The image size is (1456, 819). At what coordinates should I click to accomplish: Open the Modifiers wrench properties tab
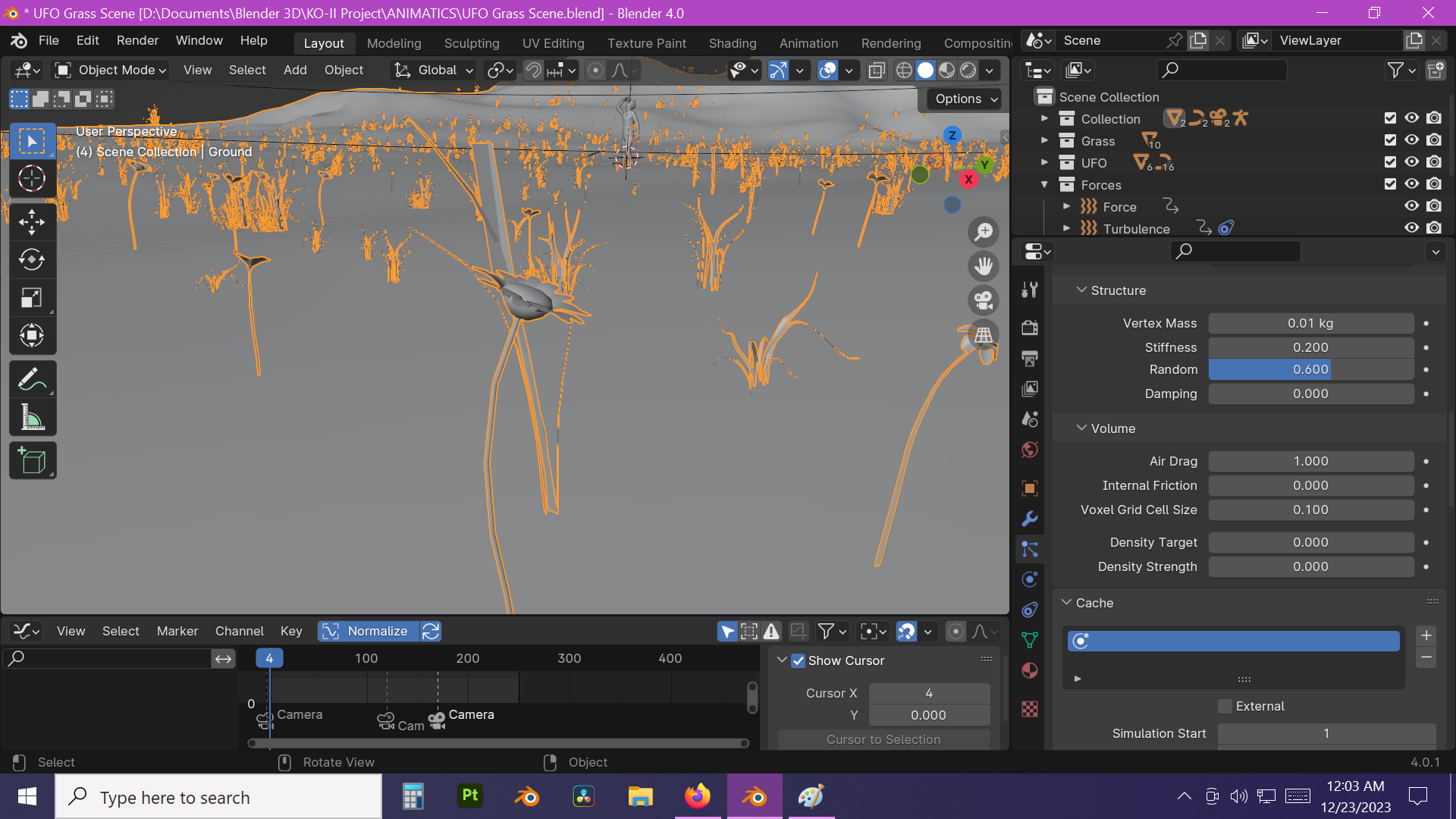pyautogui.click(x=1030, y=519)
